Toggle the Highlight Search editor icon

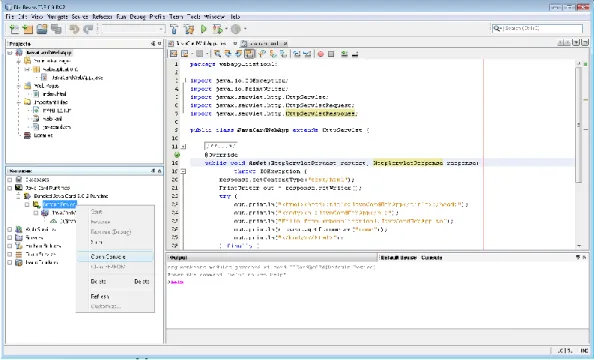[249, 54]
